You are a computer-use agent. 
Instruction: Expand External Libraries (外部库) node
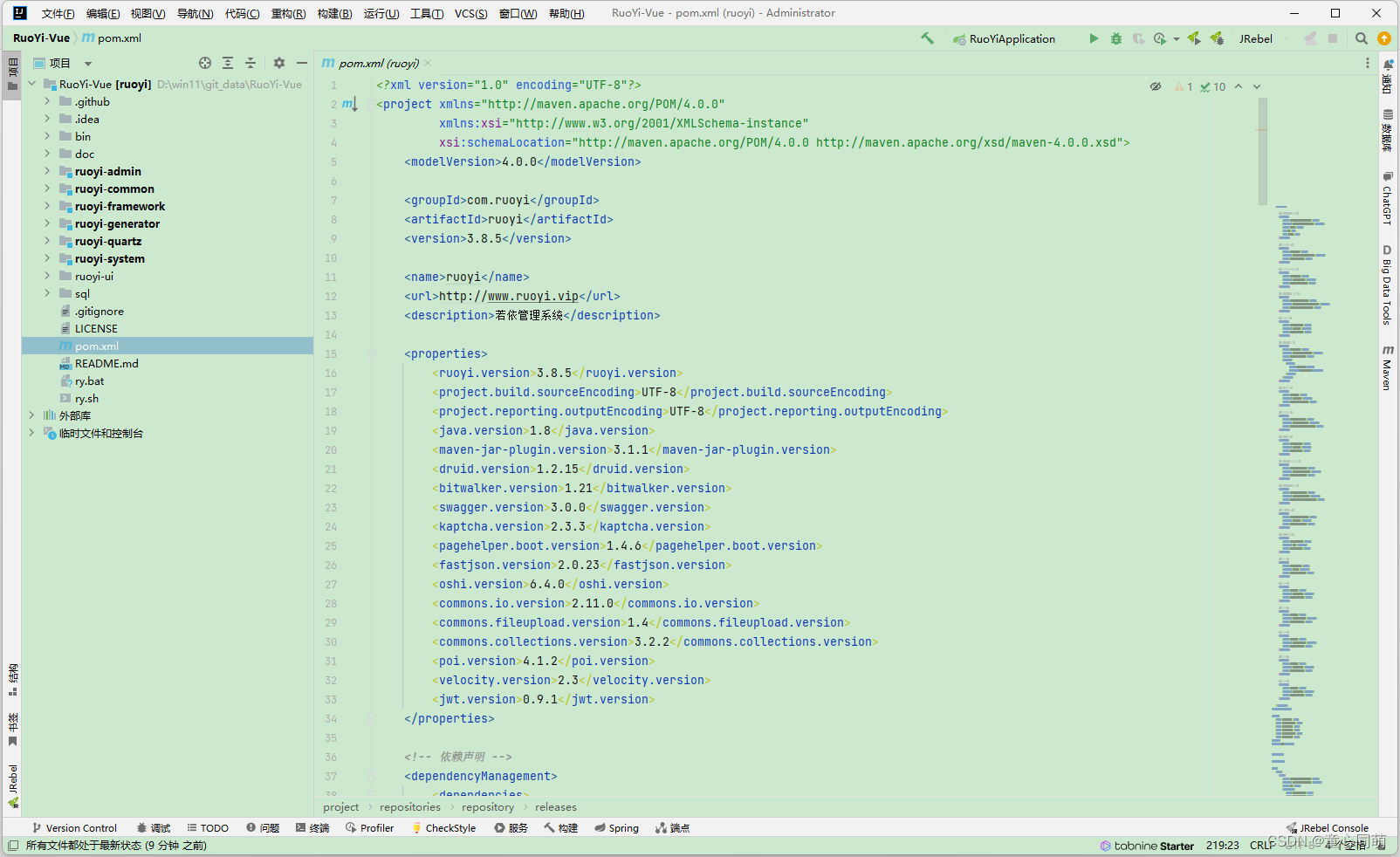[x=32, y=415]
